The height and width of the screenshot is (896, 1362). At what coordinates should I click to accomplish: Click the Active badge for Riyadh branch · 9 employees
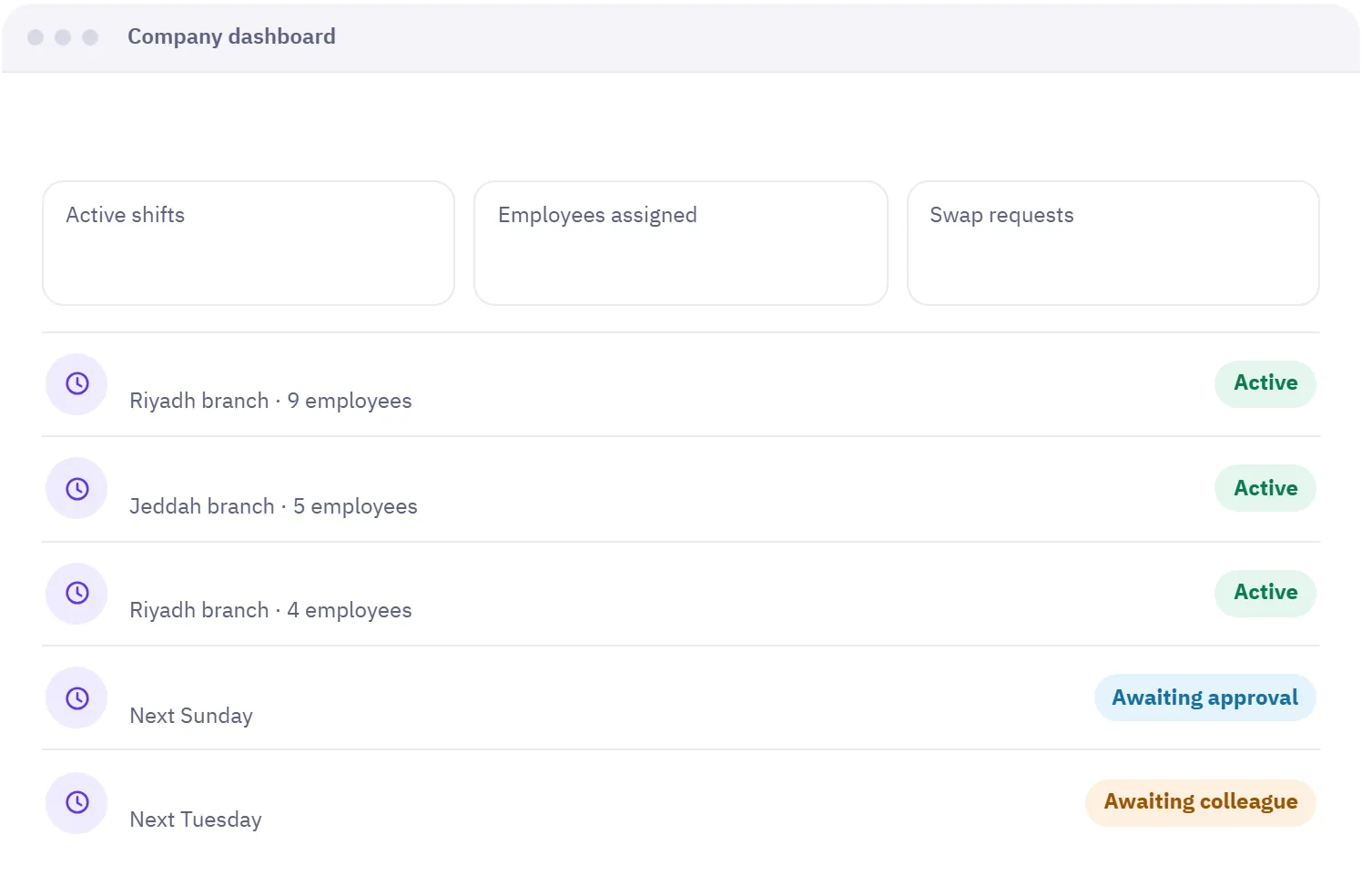tap(1265, 383)
